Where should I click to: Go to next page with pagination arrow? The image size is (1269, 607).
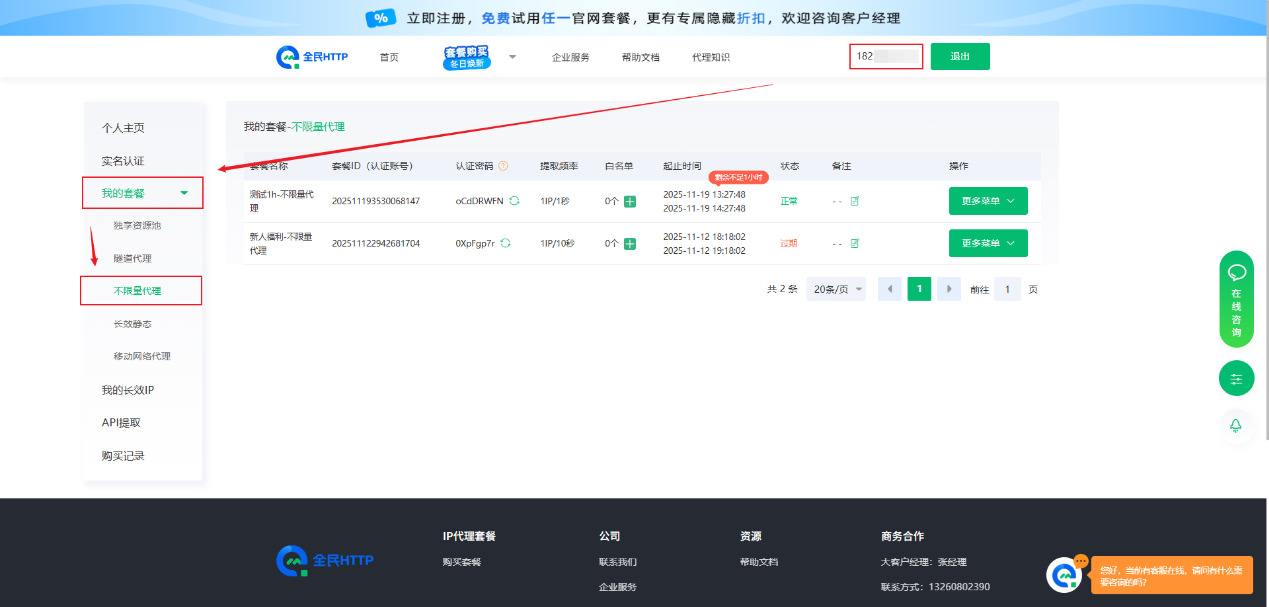point(949,289)
